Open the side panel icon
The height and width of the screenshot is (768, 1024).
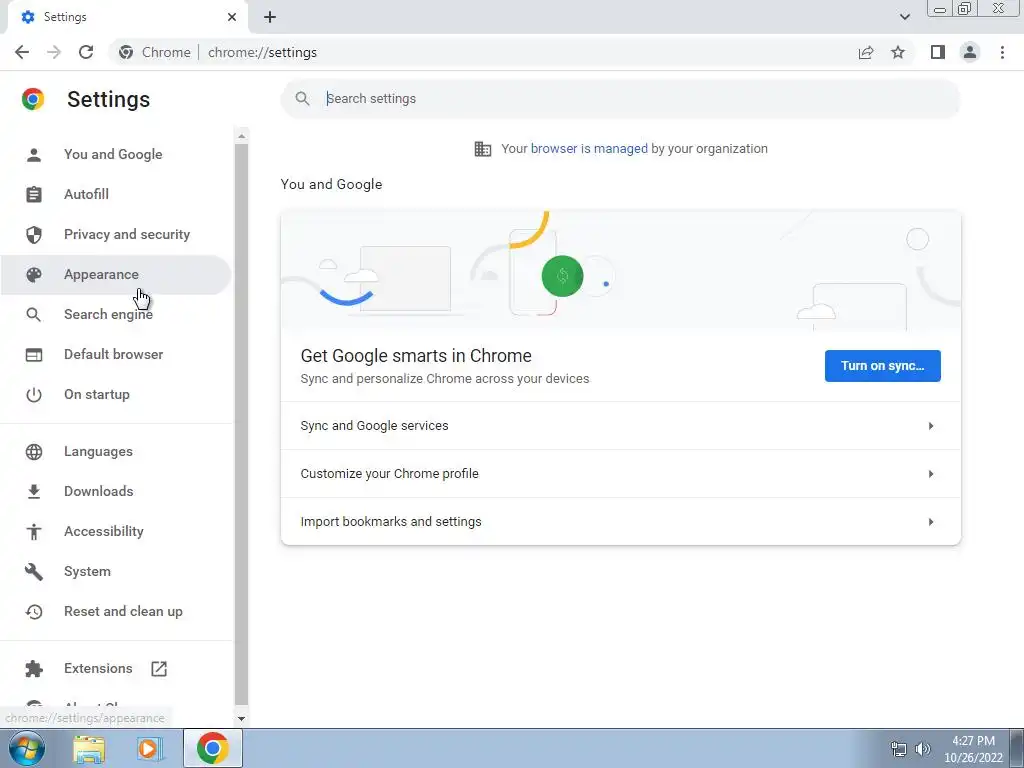tap(938, 52)
